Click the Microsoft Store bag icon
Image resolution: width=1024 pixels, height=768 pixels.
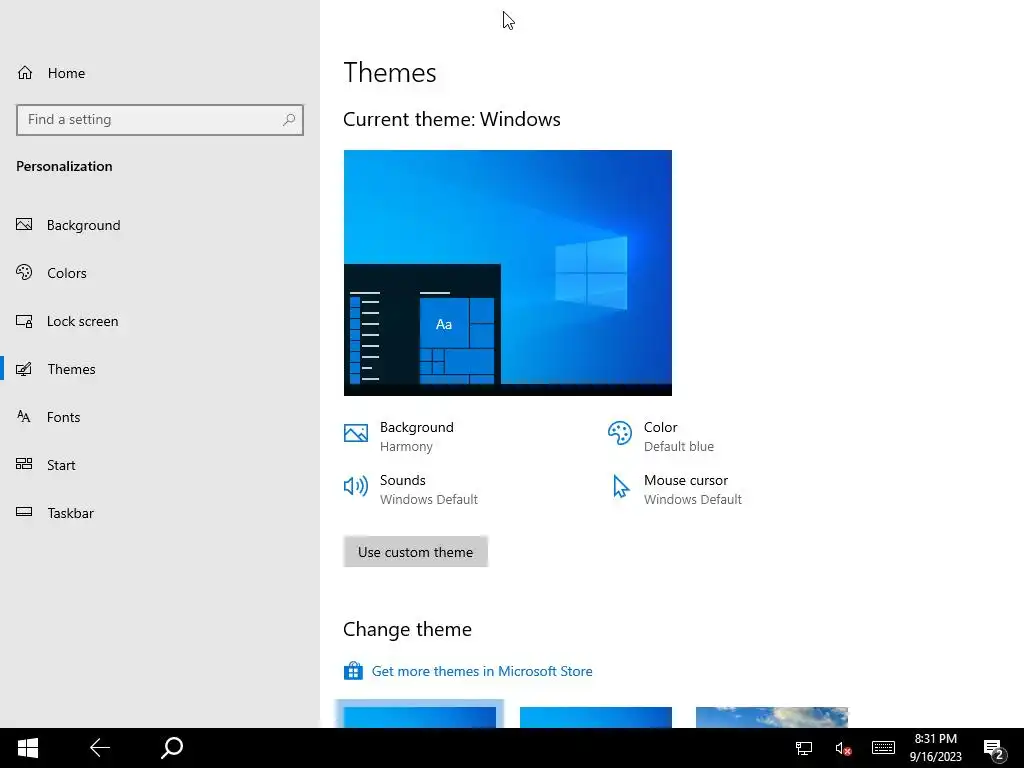point(353,671)
